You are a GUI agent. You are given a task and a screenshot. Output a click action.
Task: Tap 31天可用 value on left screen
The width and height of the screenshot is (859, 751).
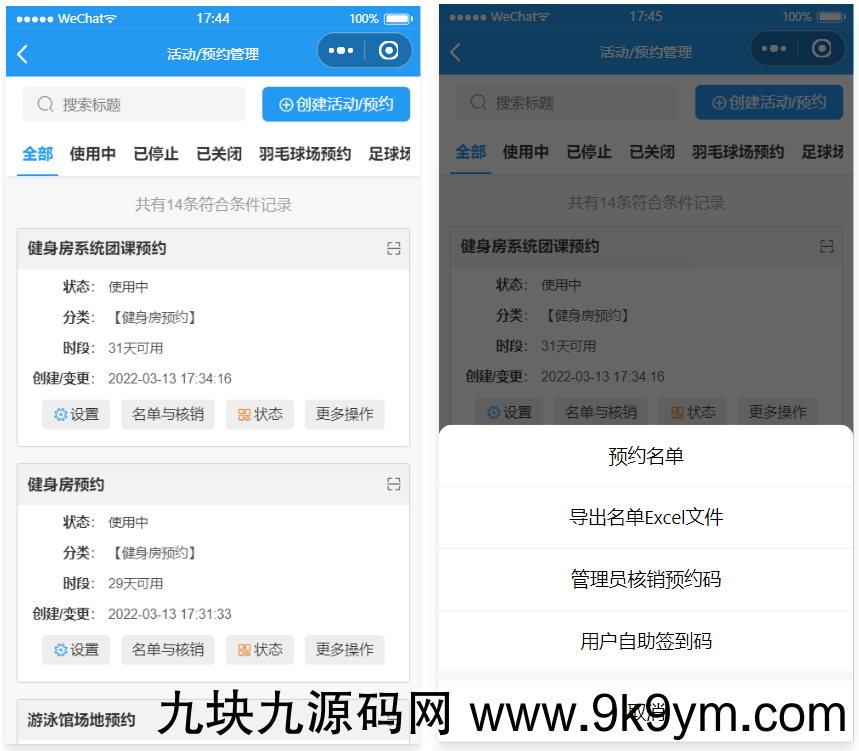(x=135, y=348)
